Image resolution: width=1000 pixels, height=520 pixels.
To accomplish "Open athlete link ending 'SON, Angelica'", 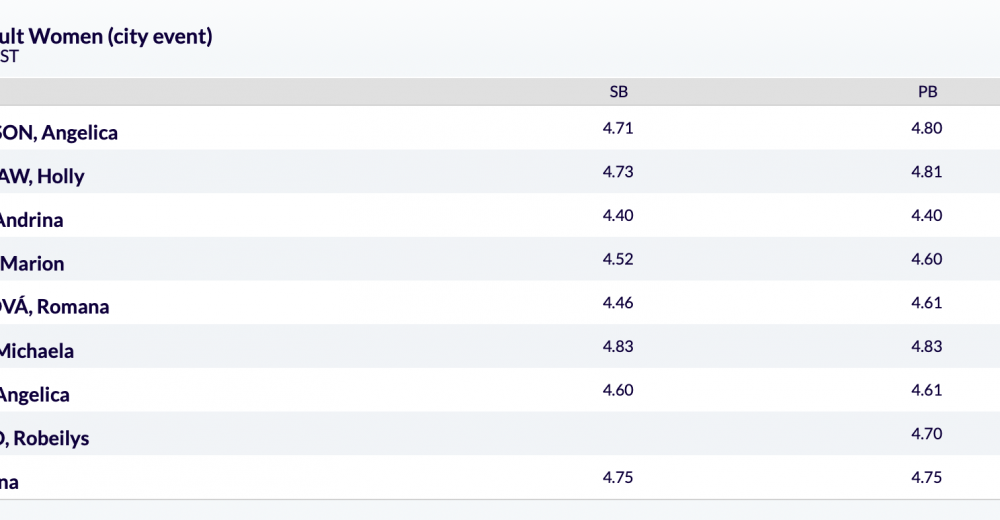I will click(58, 133).
